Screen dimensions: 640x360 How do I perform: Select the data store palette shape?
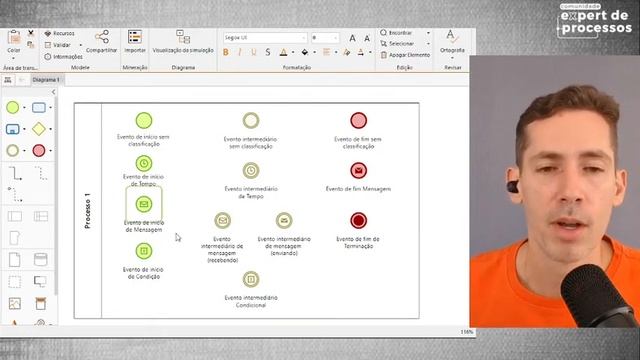click(40, 260)
